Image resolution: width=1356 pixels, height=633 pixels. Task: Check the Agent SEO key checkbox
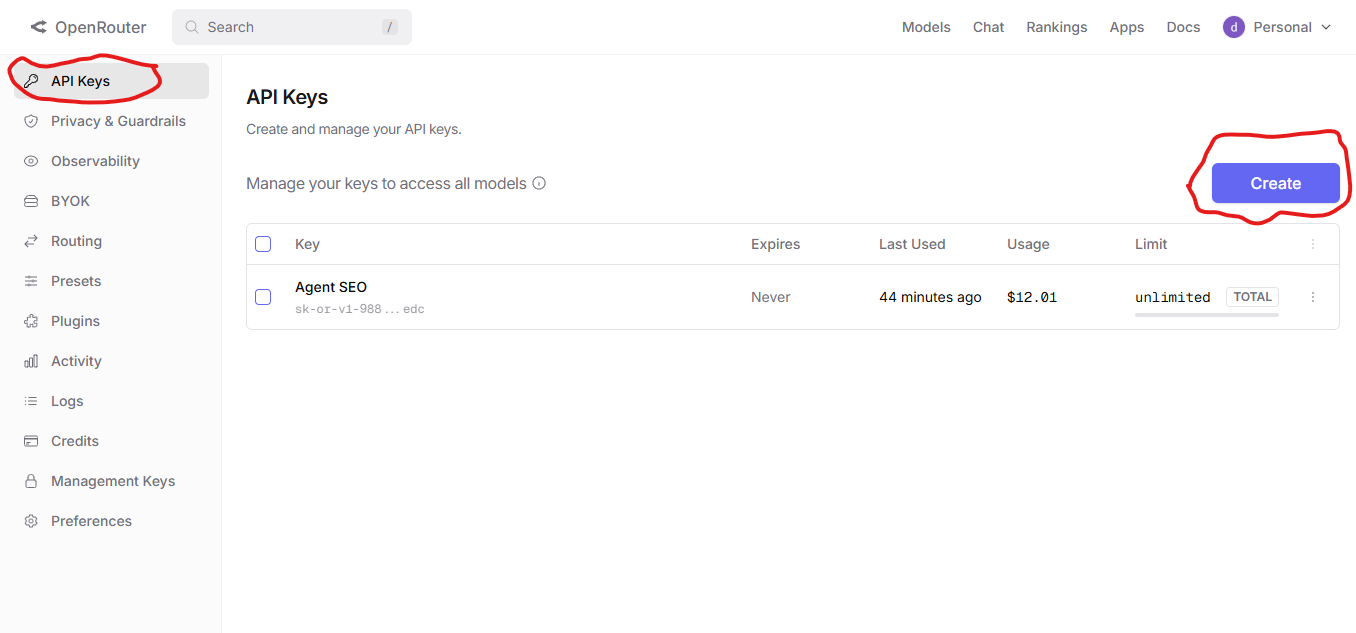tap(263, 297)
